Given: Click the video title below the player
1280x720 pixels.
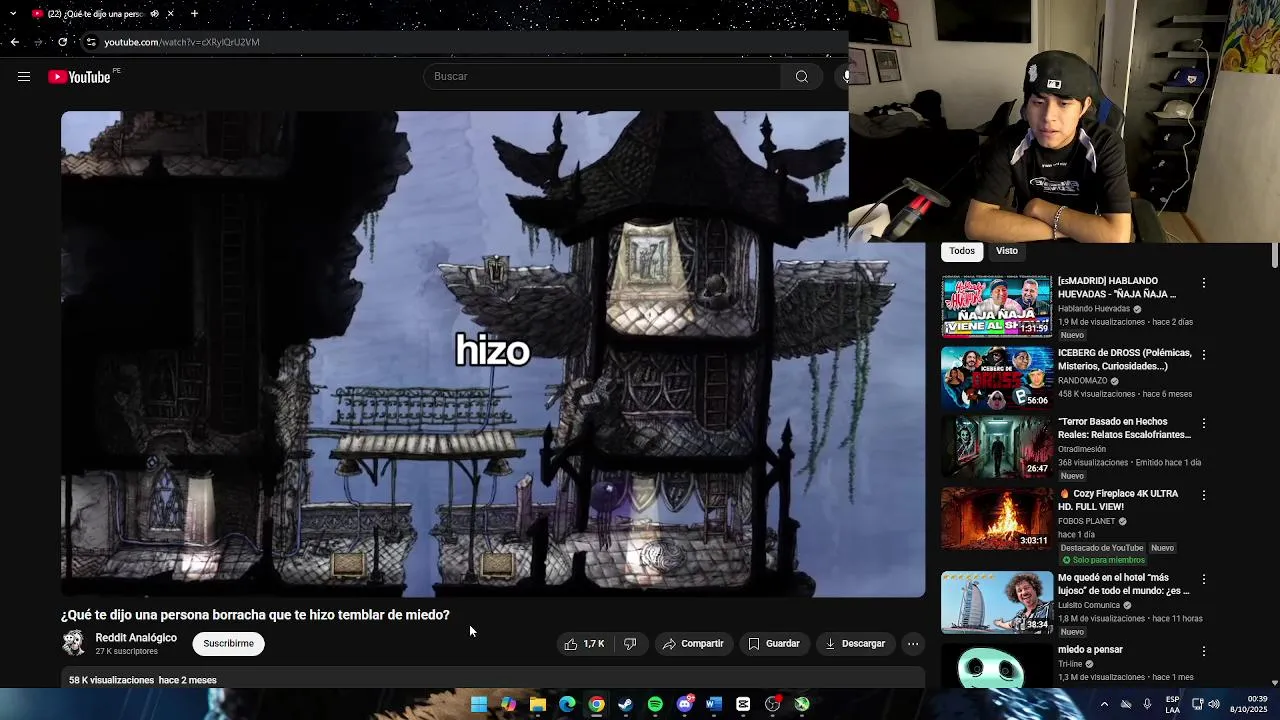Looking at the screenshot, I should (x=255, y=615).
